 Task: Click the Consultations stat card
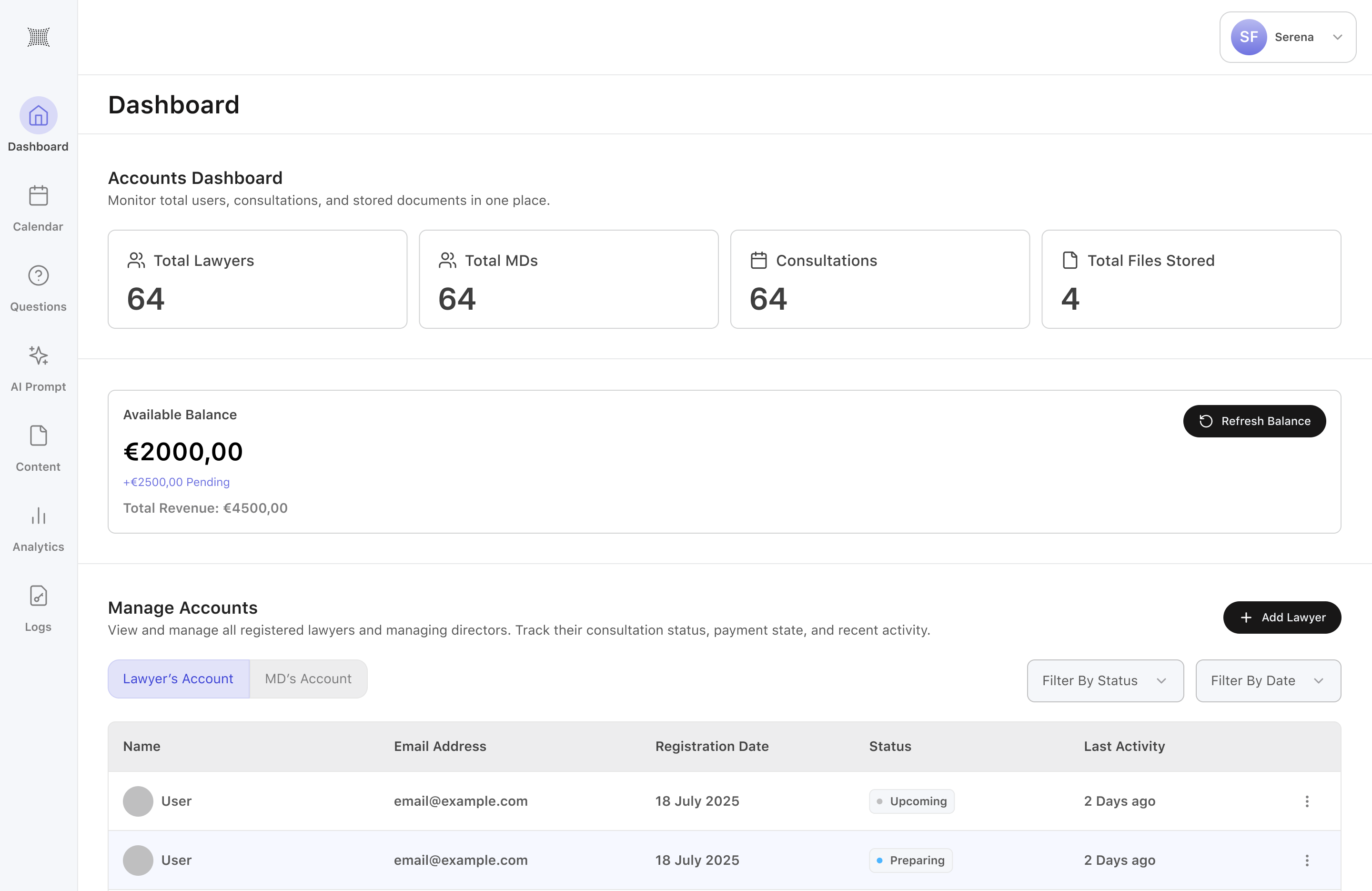879,279
